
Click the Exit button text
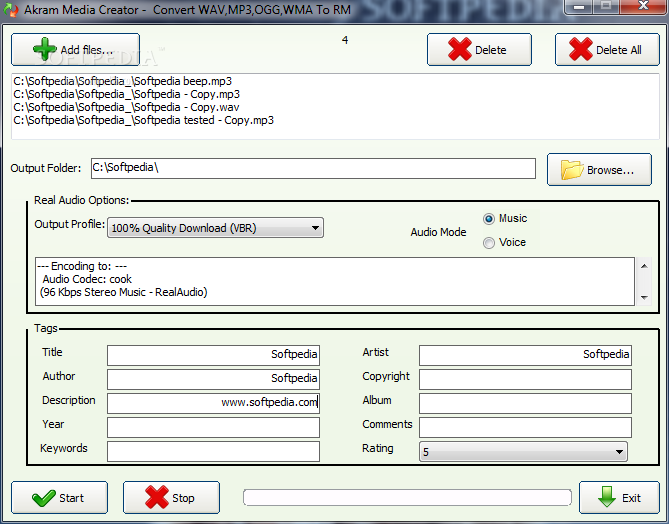631,498
